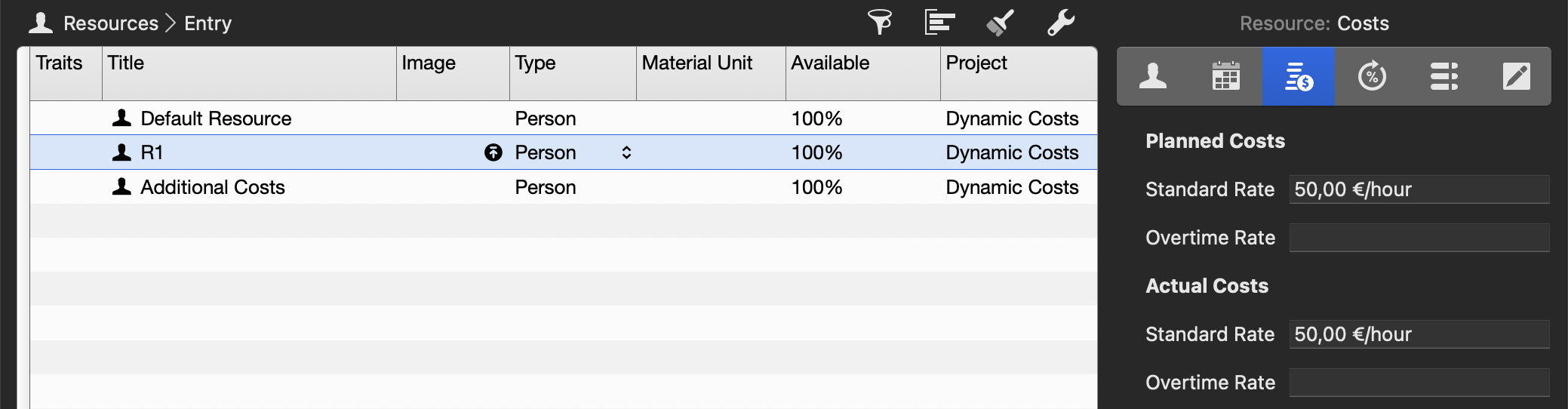The width and height of the screenshot is (1568, 409).
Task: Open the Type dropdown for R1
Action: coord(626,152)
